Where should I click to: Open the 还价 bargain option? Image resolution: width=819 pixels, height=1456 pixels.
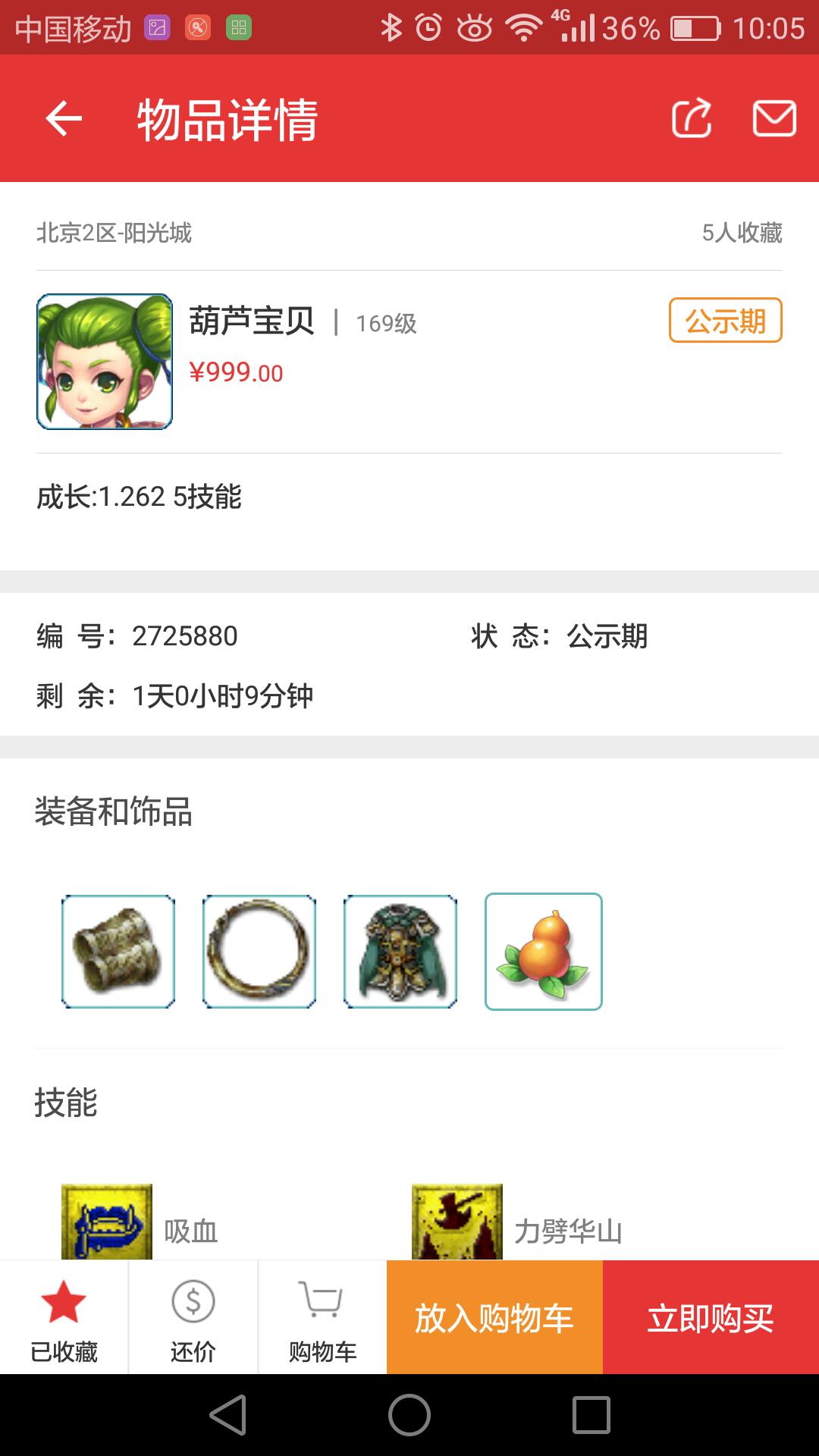(193, 1318)
